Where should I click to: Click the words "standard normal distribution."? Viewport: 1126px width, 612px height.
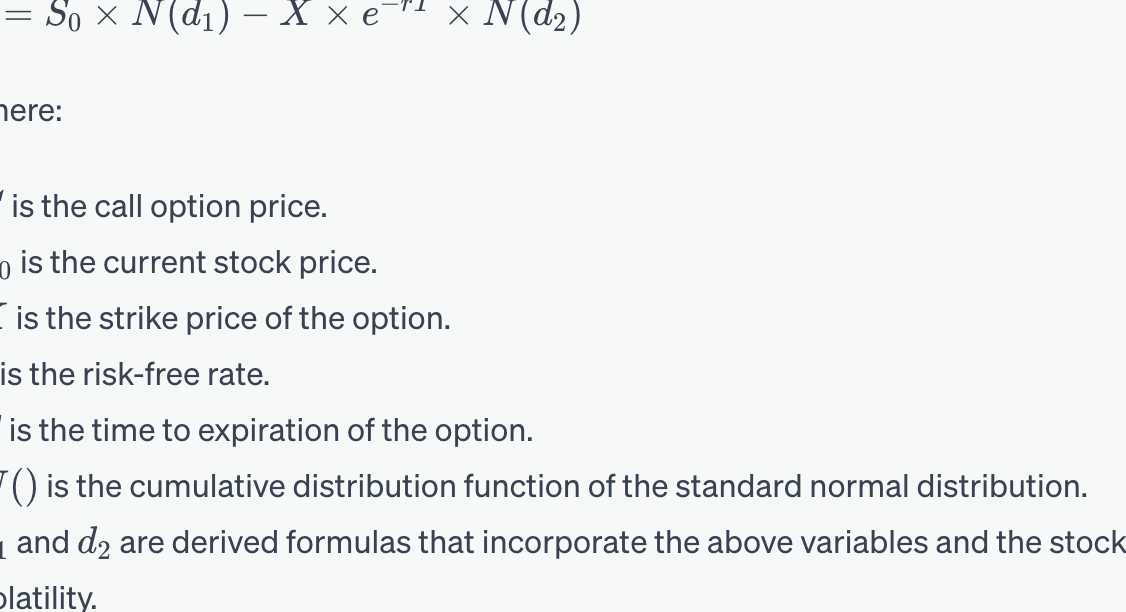[x=881, y=487]
